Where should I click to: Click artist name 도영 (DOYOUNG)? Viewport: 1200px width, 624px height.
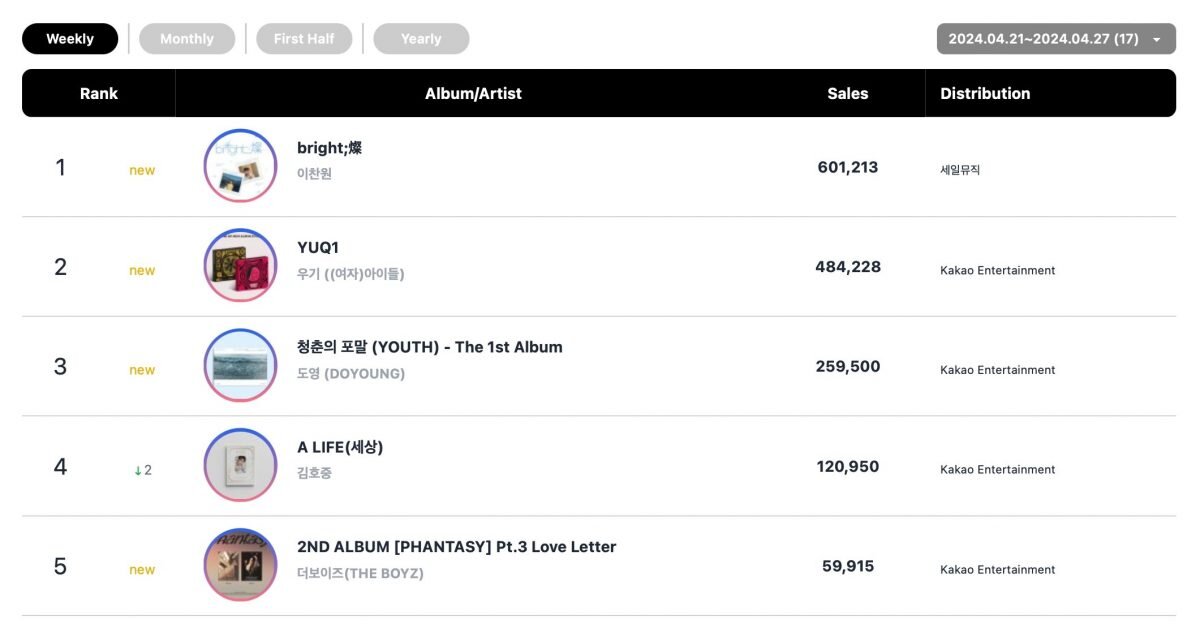(351, 374)
